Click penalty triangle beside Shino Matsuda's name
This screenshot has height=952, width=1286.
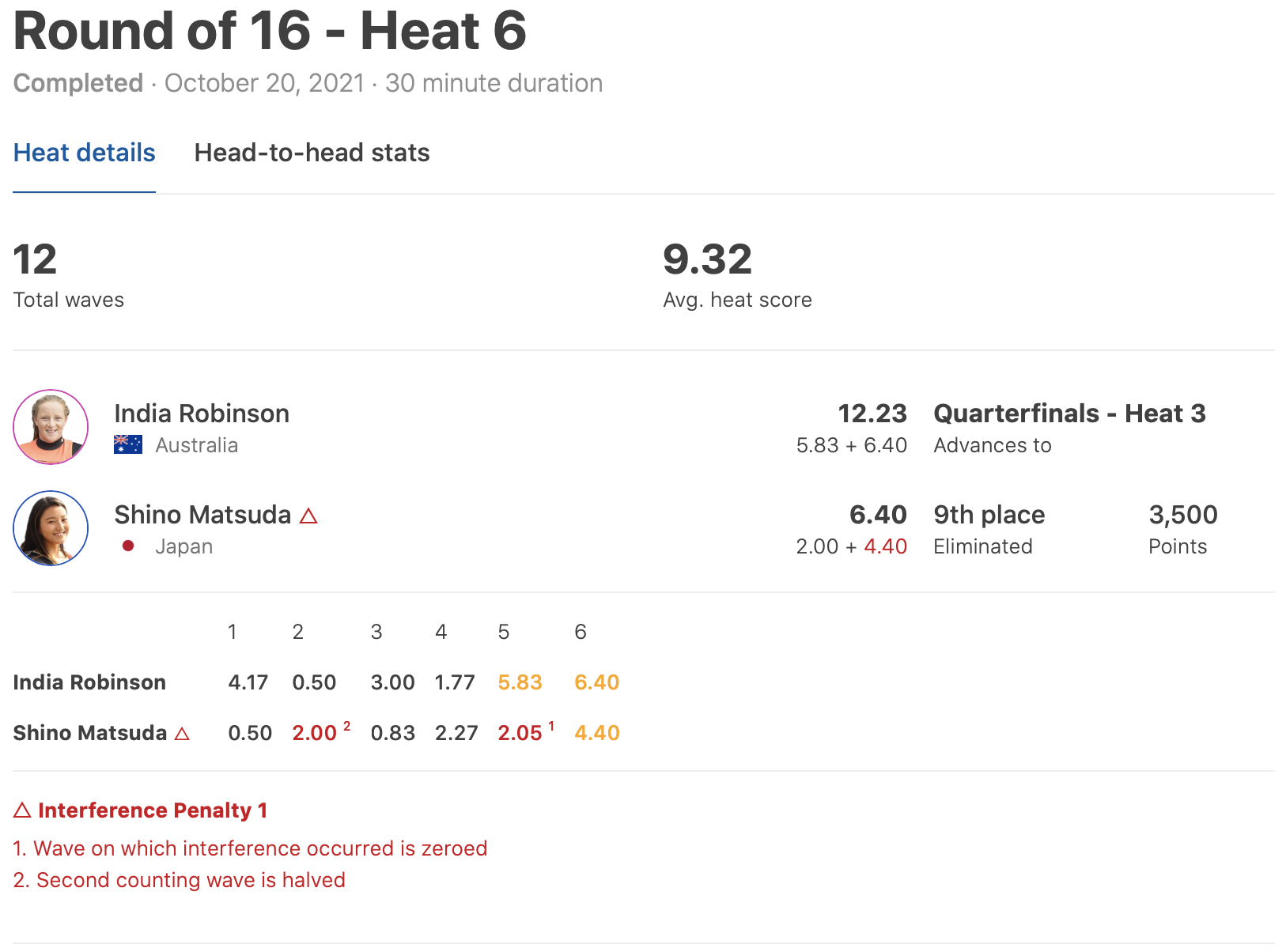pyautogui.click(x=309, y=516)
